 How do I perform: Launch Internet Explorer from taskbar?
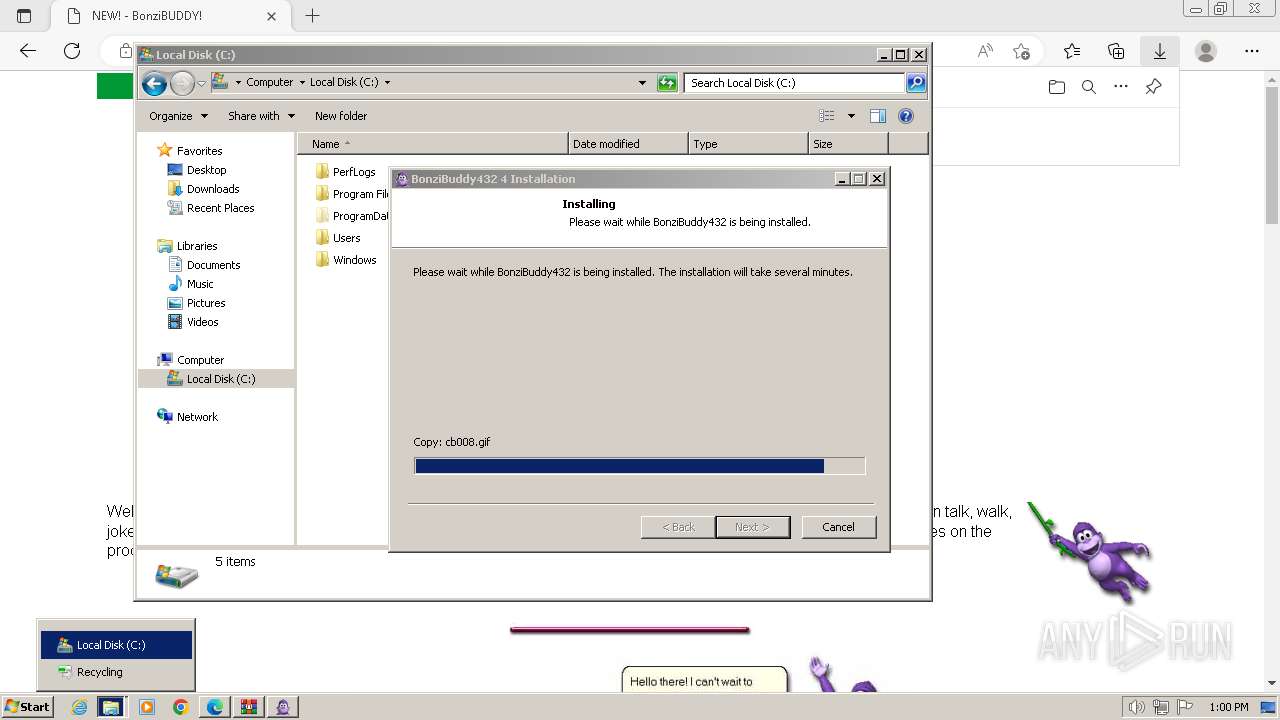[x=80, y=707]
